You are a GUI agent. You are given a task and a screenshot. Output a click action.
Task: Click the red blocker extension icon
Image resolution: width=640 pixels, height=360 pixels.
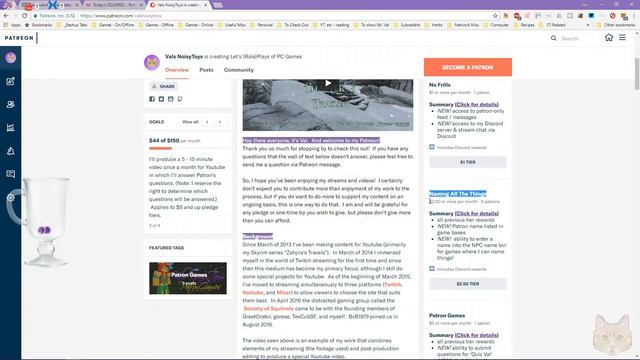pyautogui.click(x=612, y=16)
